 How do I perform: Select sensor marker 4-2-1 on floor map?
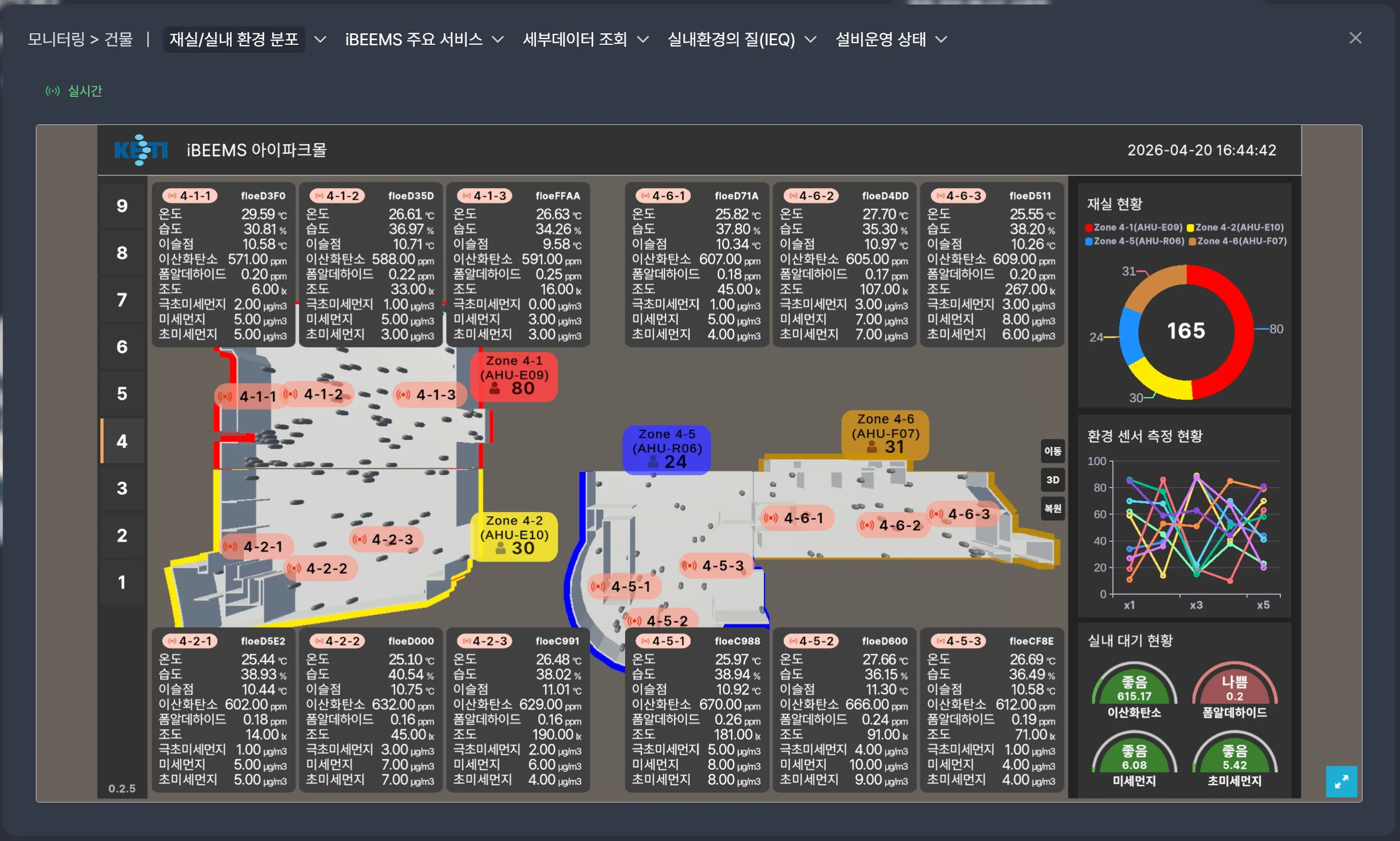pos(256,546)
